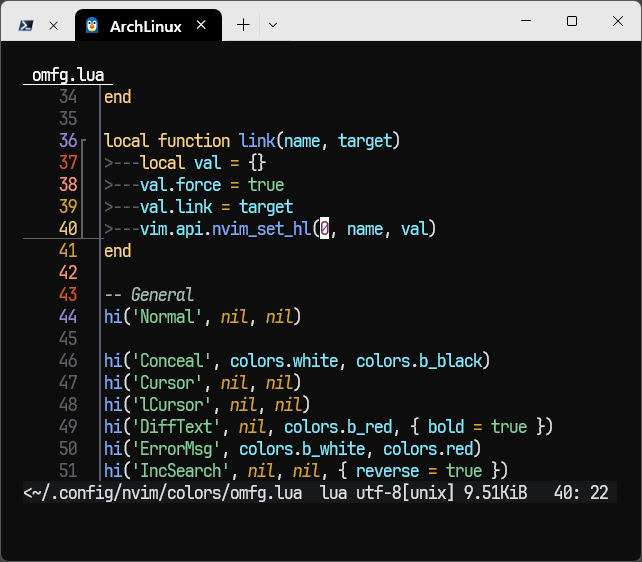This screenshot has height=562, width=642.
Task: Click the 40: 22 cursor position indicator
Action: click(584, 493)
